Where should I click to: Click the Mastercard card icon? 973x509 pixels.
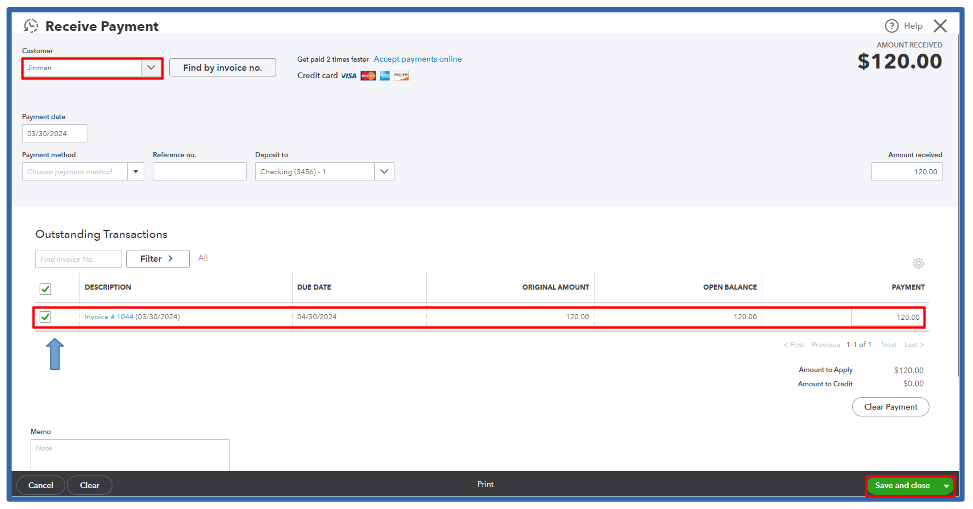click(x=368, y=76)
